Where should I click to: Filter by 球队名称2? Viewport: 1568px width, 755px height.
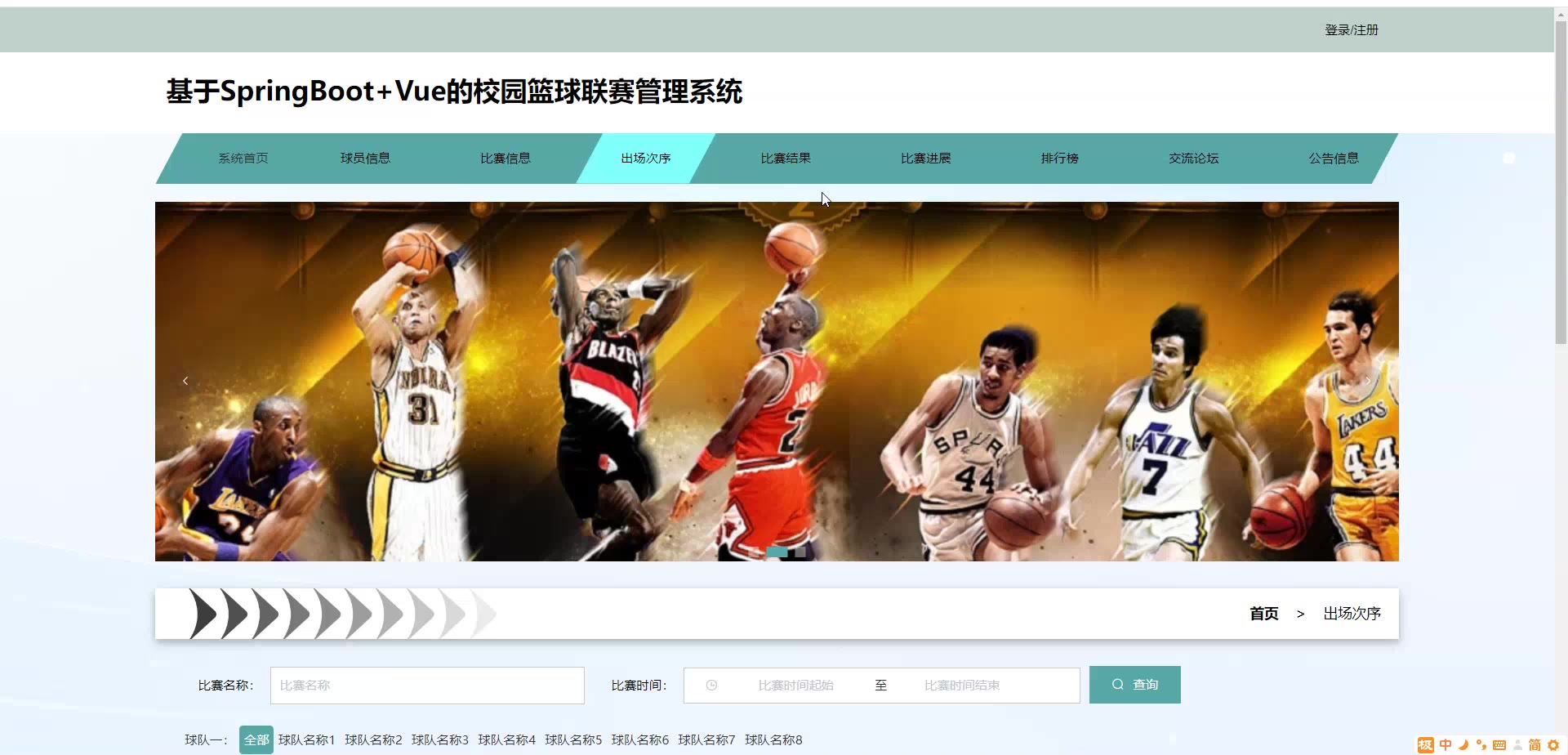pos(373,740)
